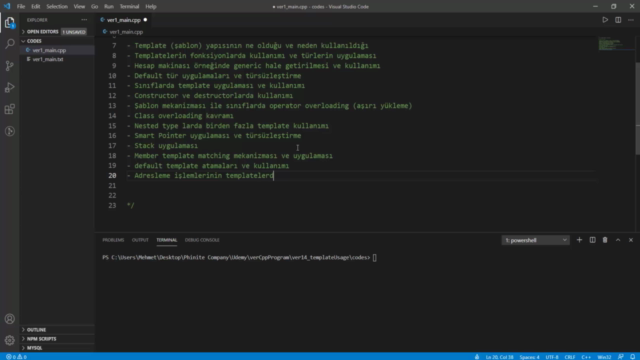Click the terminal prompt input area
The width and height of the screenshot is (640, 360).
pyautogui.click(x=374, y=258)
